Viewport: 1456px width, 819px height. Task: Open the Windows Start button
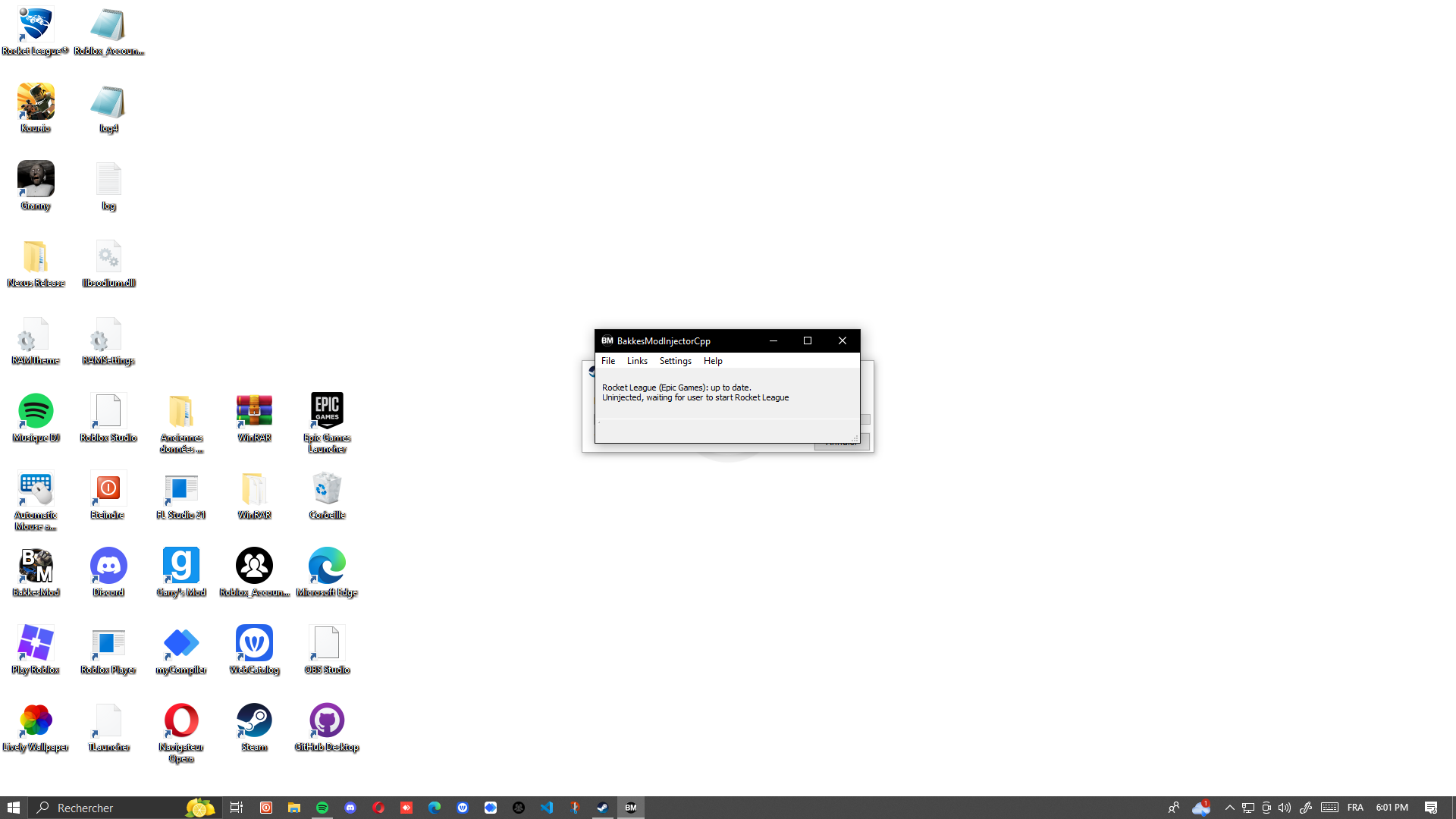pyautogui.click(x=14, y=808)
